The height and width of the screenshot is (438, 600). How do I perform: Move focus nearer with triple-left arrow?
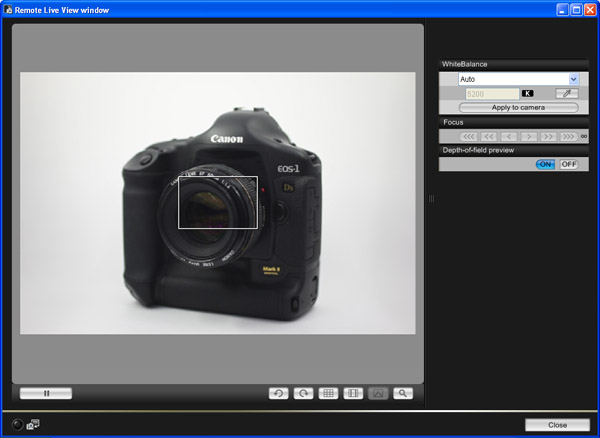(x=469, y=136)
